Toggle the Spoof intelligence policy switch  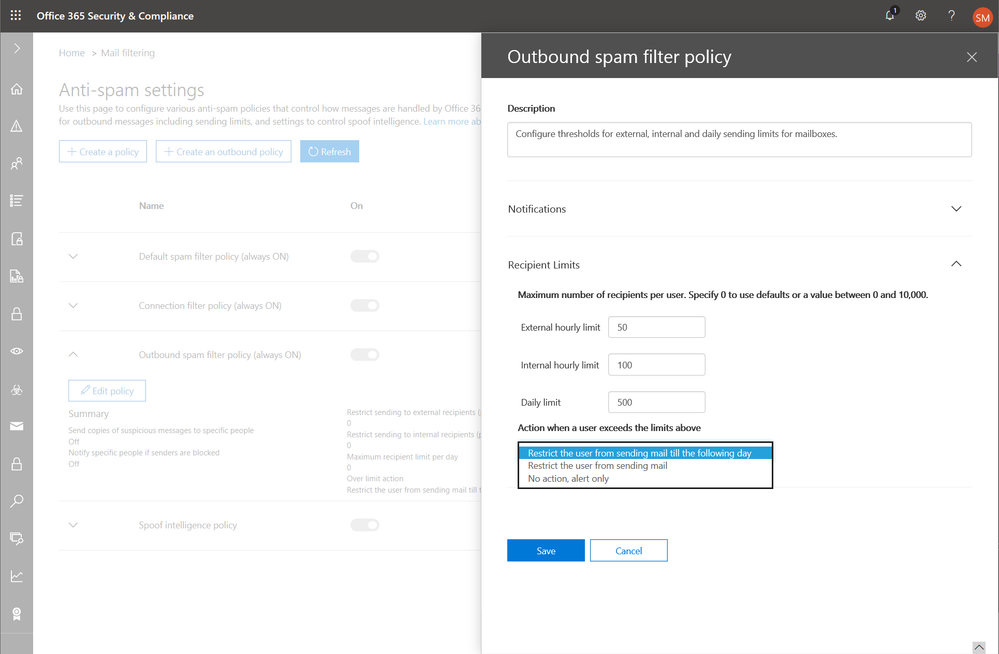click(364, 525)
